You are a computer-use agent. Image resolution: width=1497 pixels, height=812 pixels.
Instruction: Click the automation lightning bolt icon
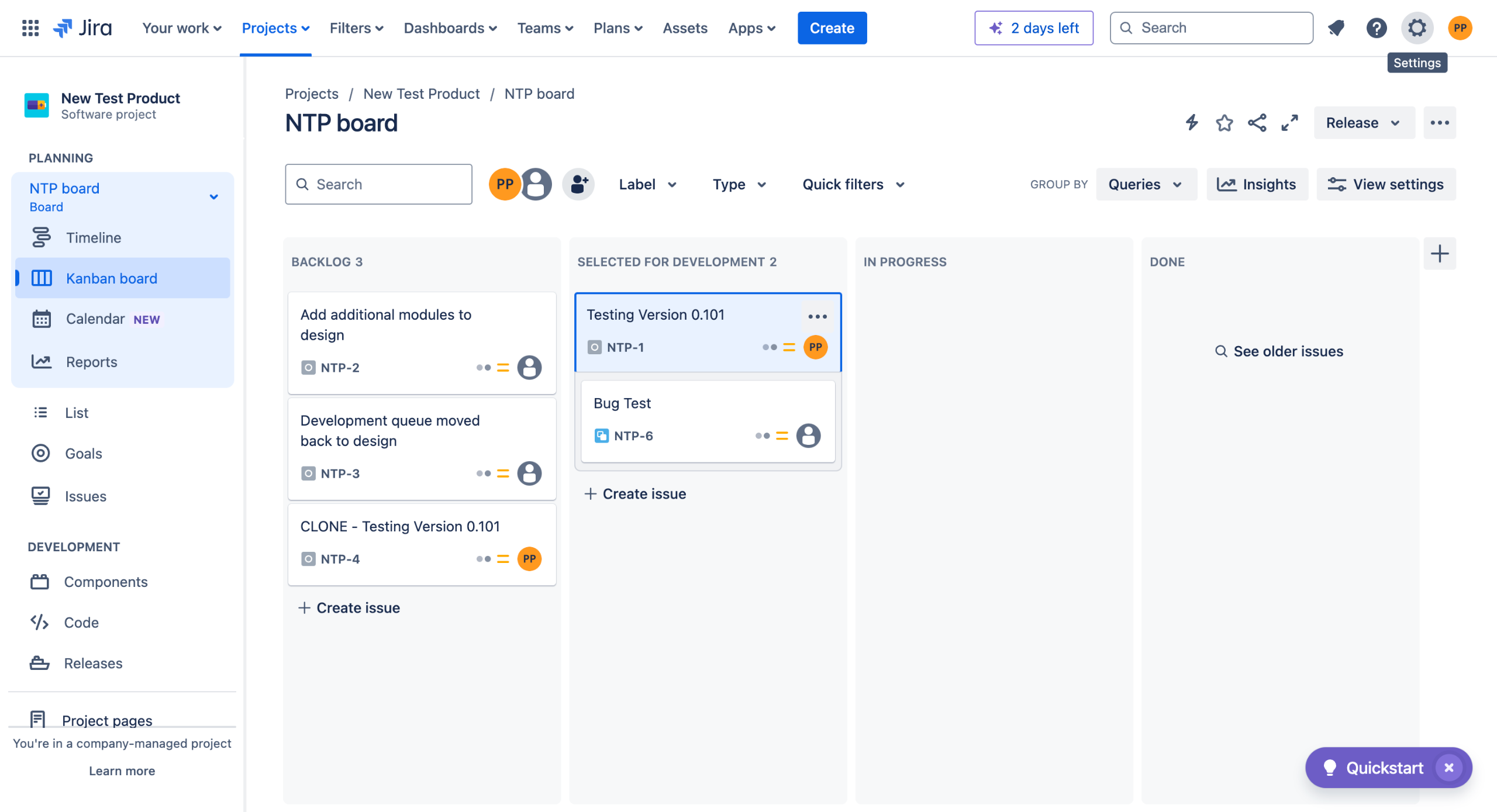1192,122
